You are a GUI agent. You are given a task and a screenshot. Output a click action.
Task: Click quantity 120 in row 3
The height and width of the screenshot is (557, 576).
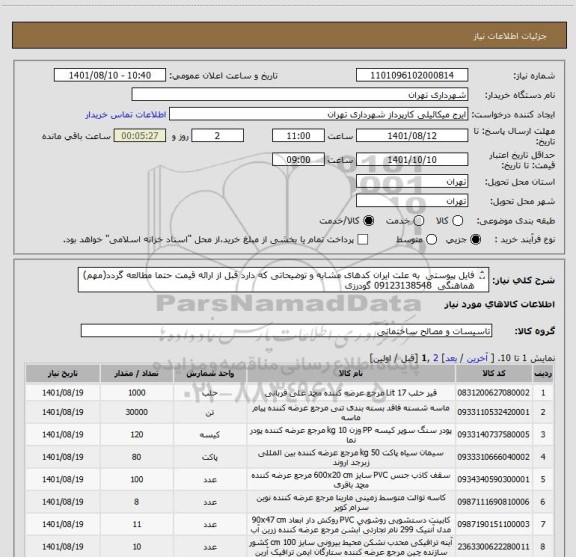pyautogui.click(x=137, y=435)
